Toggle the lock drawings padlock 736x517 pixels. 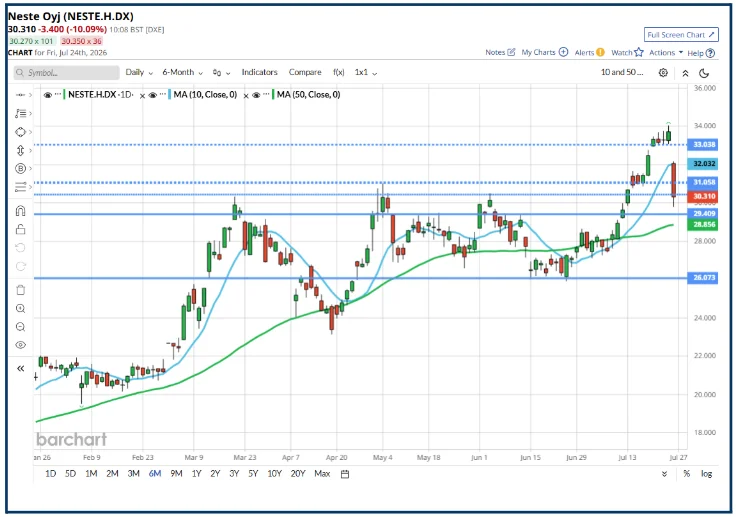tap(20, 229)
